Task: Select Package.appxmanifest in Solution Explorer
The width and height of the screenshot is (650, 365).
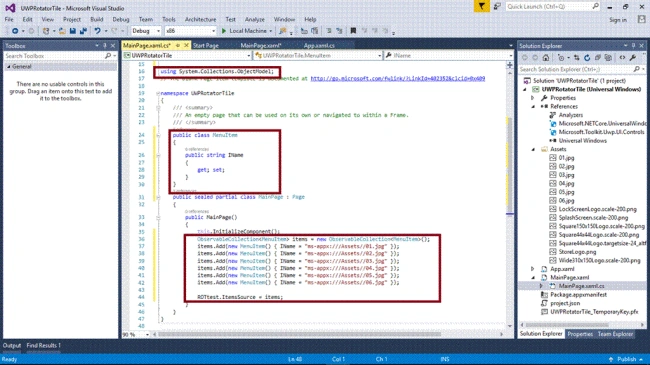Action: point(578,295)
